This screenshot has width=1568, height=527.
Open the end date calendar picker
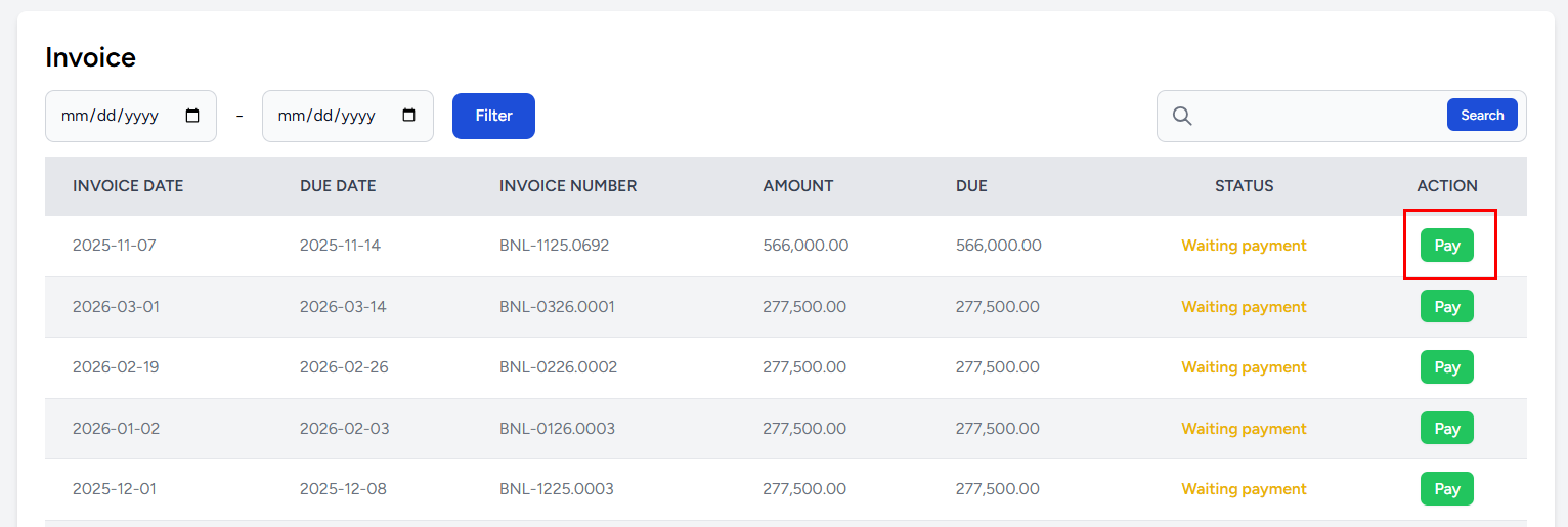coord(410,115)
